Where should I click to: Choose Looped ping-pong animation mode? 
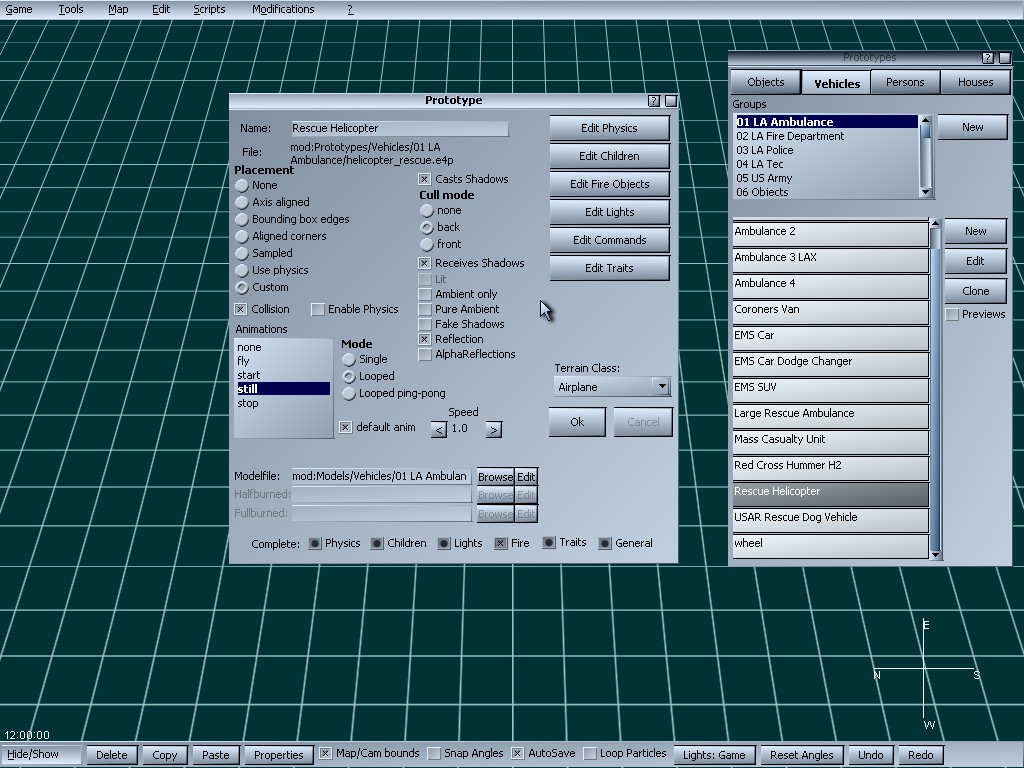[x=349, y=394]
